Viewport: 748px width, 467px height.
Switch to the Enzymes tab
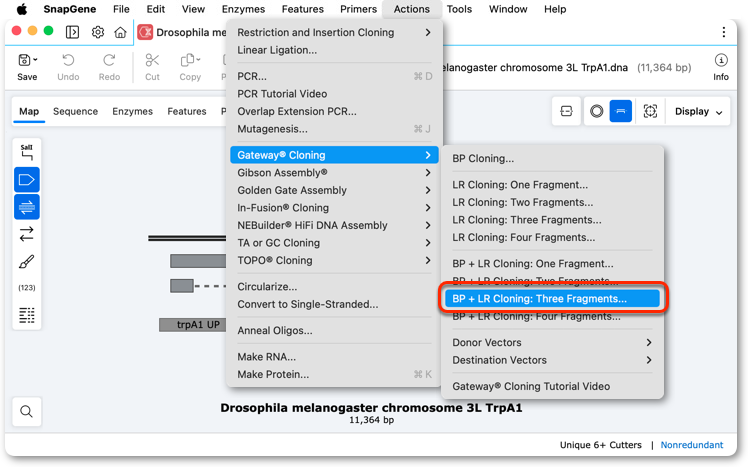pyautogui.click(x=133, y=111)
